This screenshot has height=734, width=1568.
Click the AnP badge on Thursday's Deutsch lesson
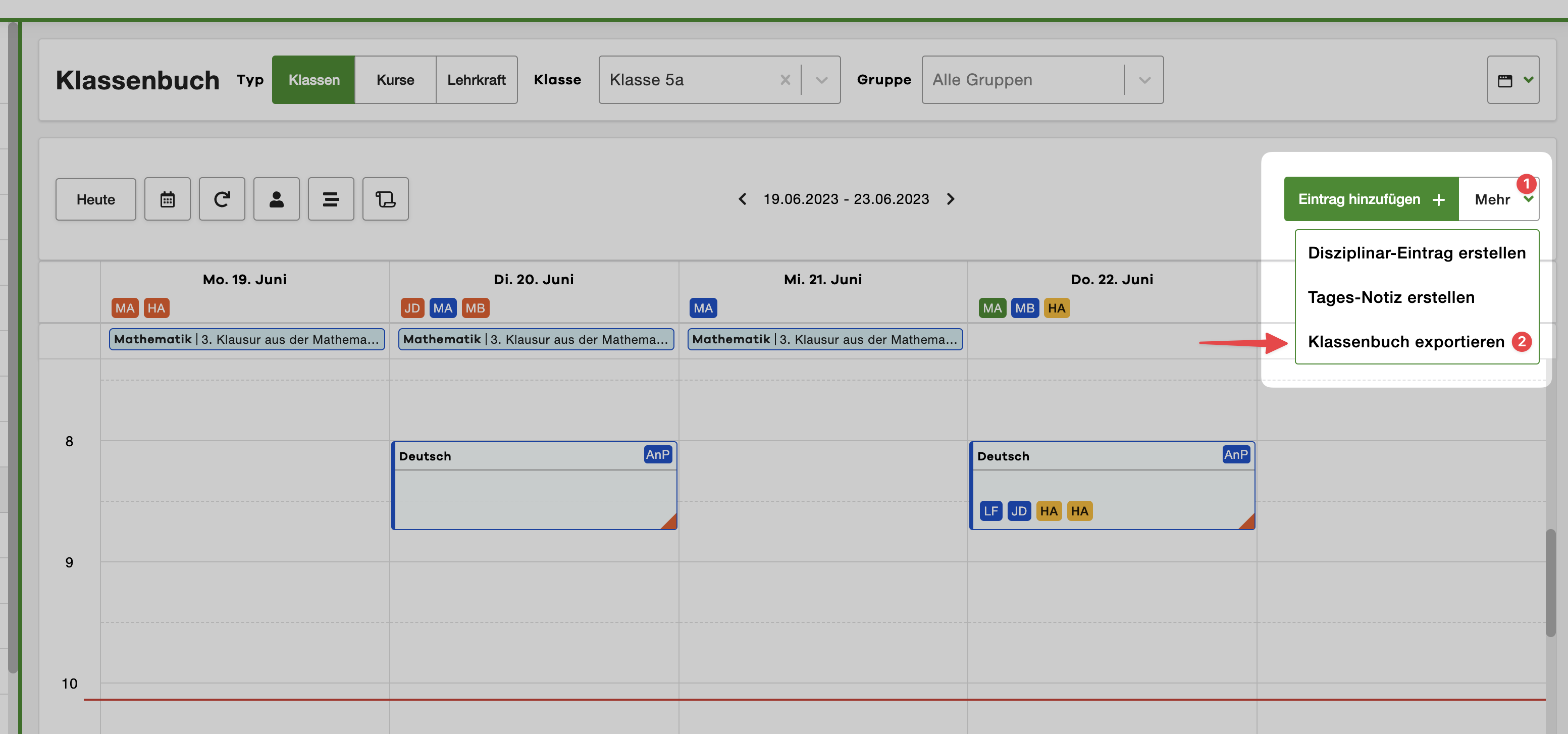(1236, 454)
